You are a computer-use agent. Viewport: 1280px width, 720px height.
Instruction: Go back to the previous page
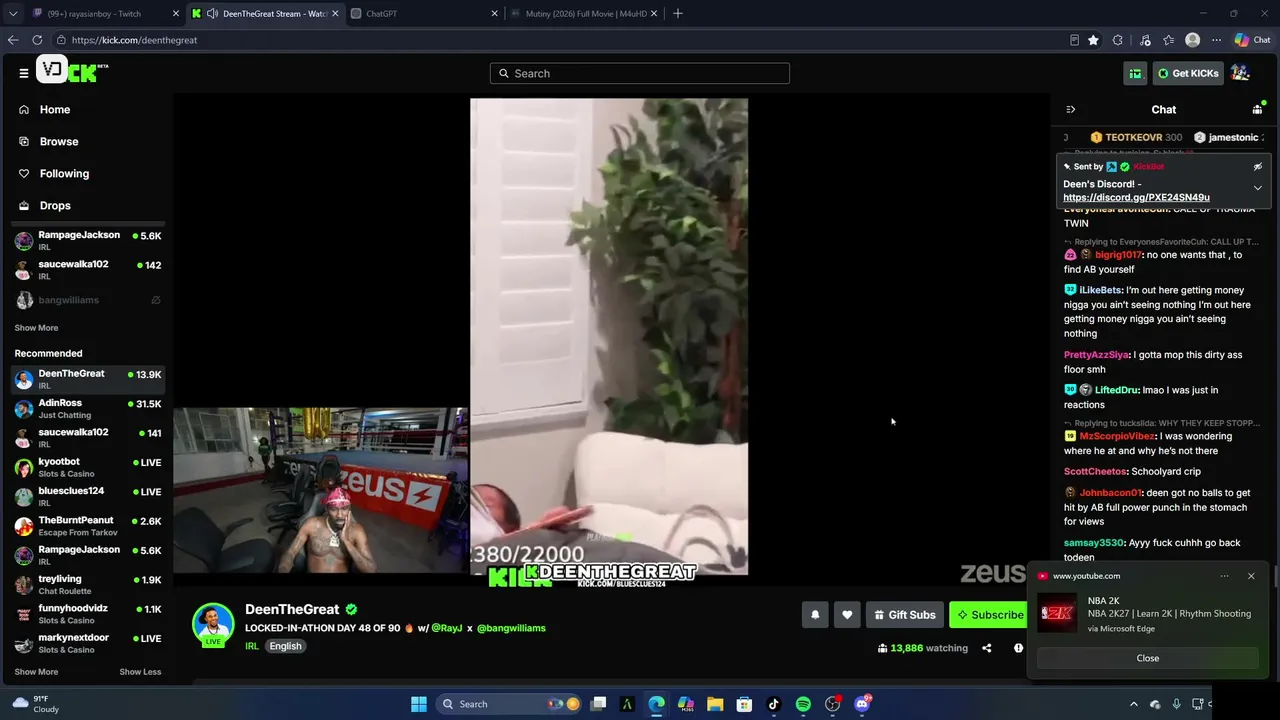pyautogui.click(x=13, y=40)
